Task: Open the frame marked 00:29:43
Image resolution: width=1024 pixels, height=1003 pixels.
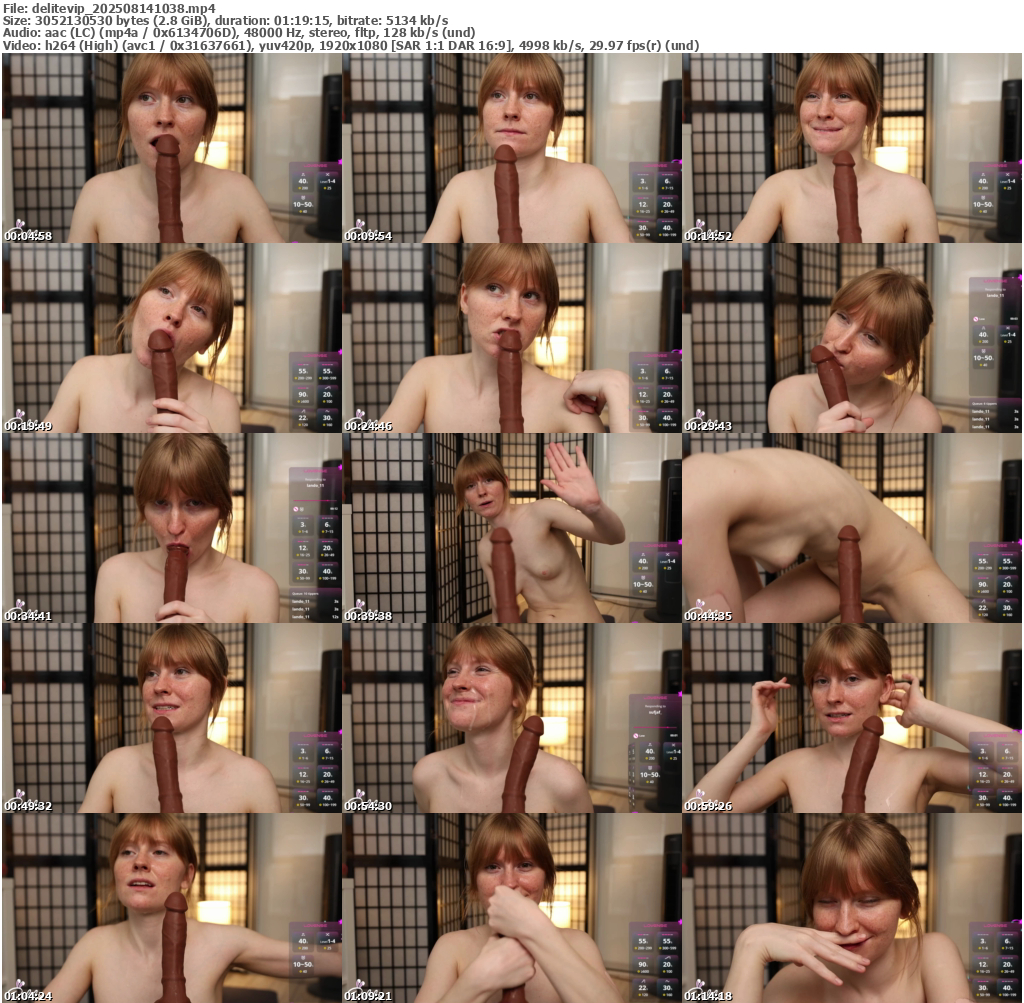Action: coord(852,338)
